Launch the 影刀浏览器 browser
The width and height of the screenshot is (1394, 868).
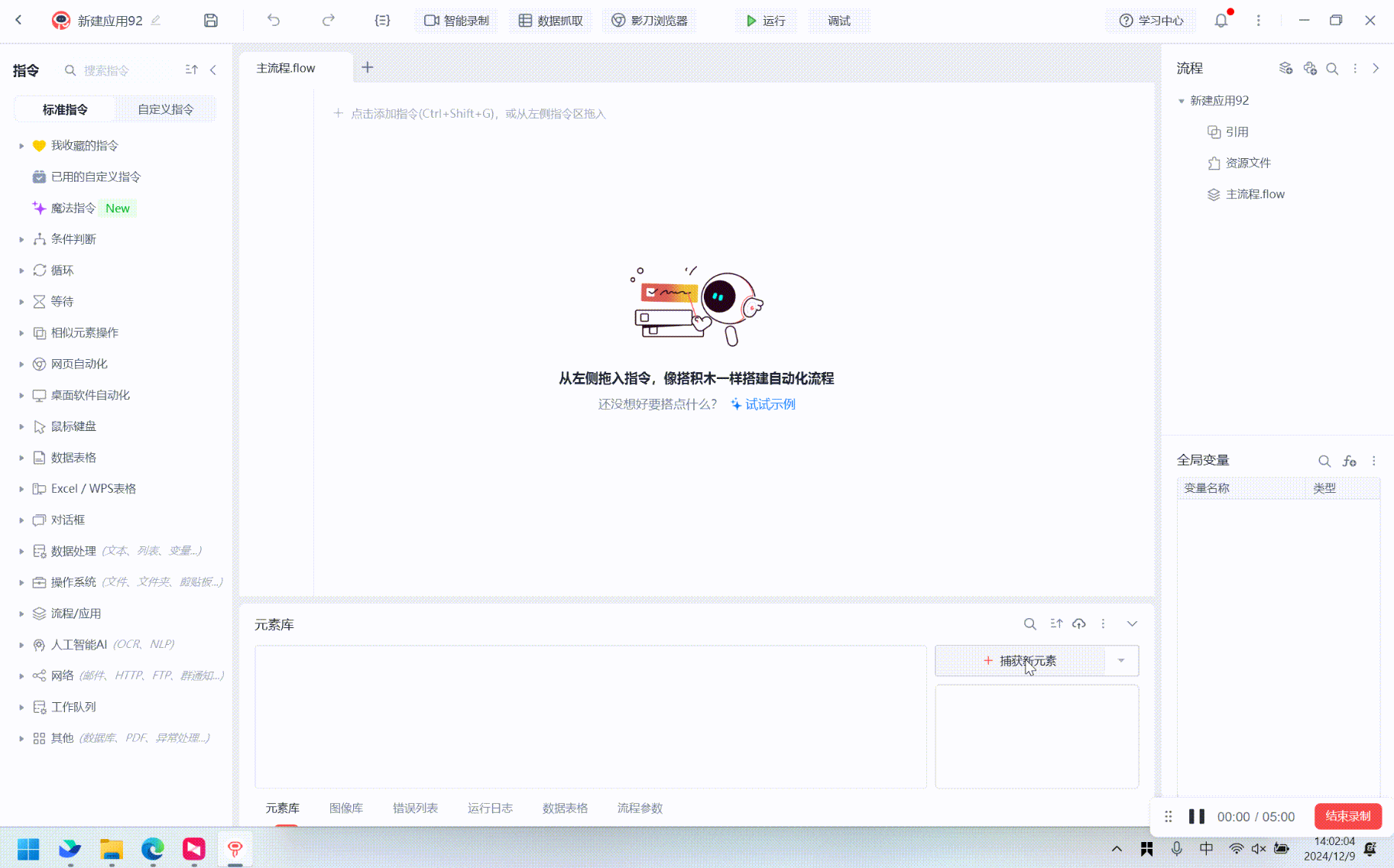tap(650, 21)
